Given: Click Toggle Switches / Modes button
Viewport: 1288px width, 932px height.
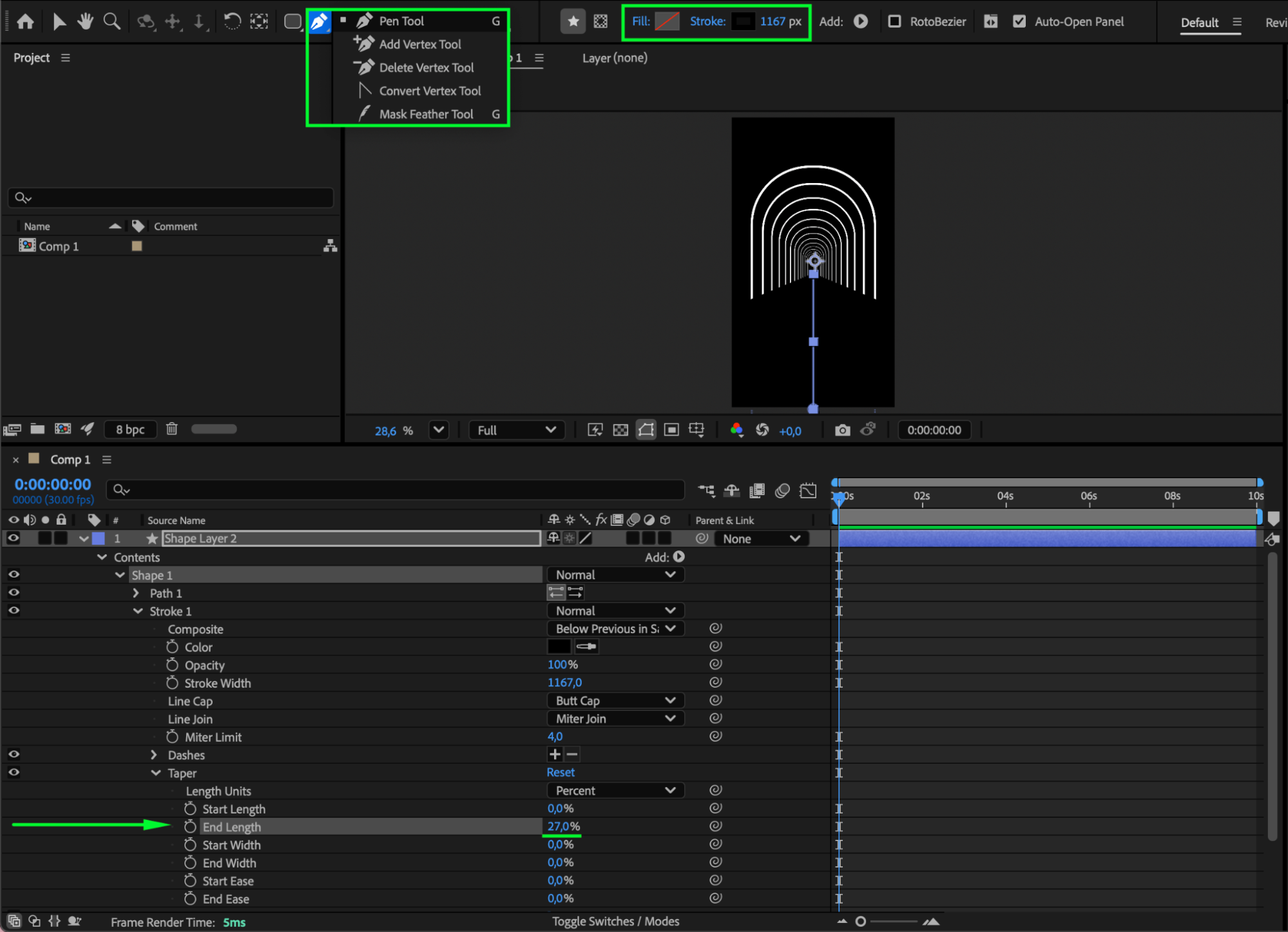Looking at the screenshot, I should (615, 921).
